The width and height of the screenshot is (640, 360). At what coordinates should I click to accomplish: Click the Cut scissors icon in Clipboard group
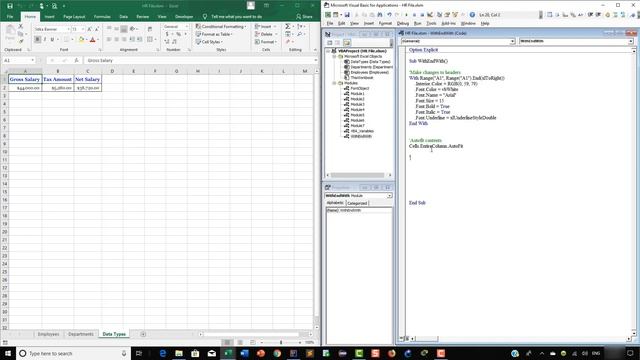click(21, 26)
